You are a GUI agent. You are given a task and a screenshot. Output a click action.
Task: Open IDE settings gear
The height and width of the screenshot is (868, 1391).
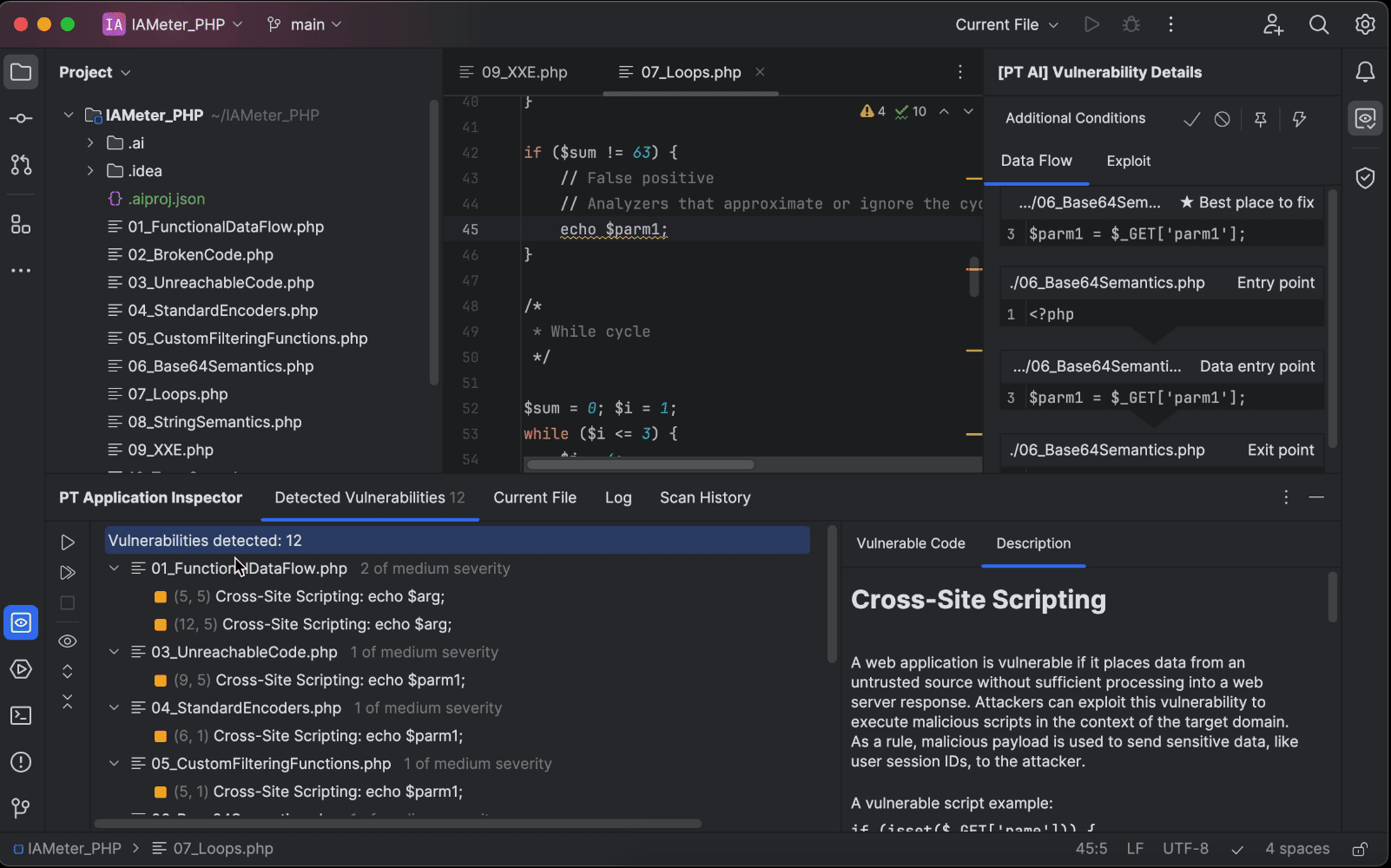[1365, 24]
